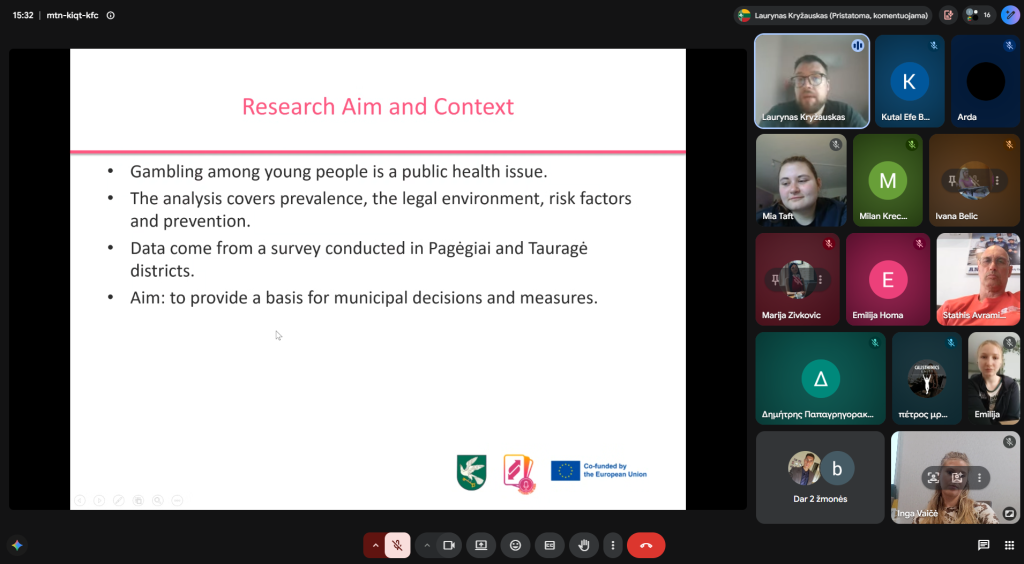The height and width of the screenshot is (564, 1024).
Task: Open audio settings arrow beside microphone
Action: coord(376,545)
